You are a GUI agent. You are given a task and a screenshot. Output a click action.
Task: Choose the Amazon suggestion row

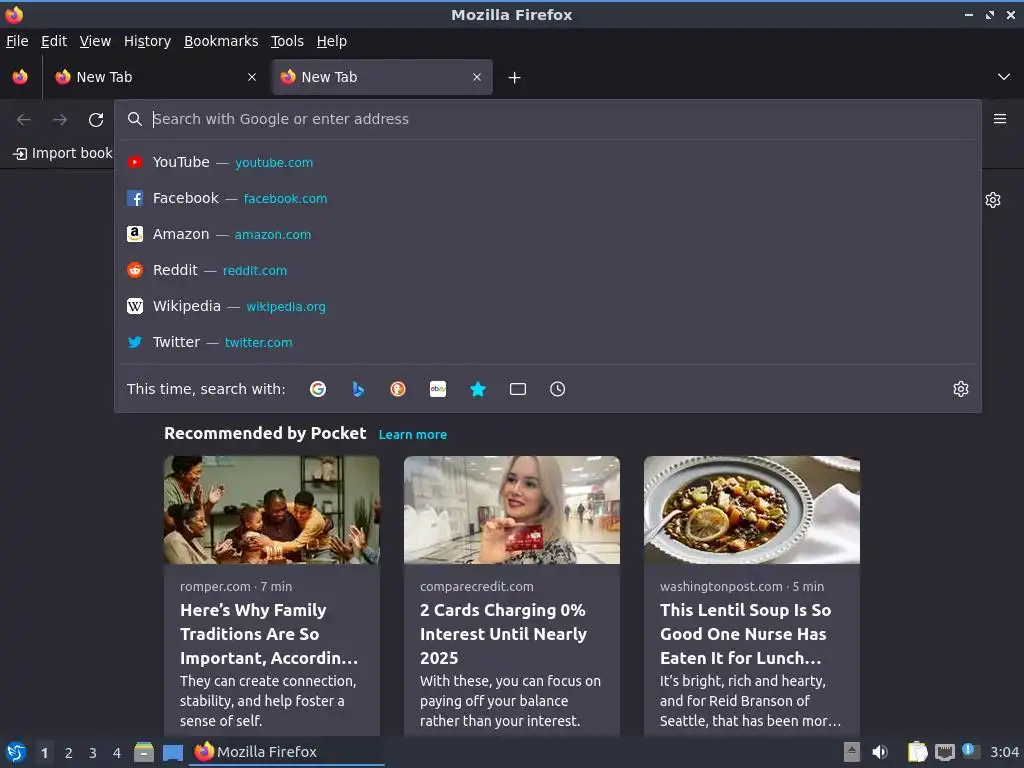[547, 234]
